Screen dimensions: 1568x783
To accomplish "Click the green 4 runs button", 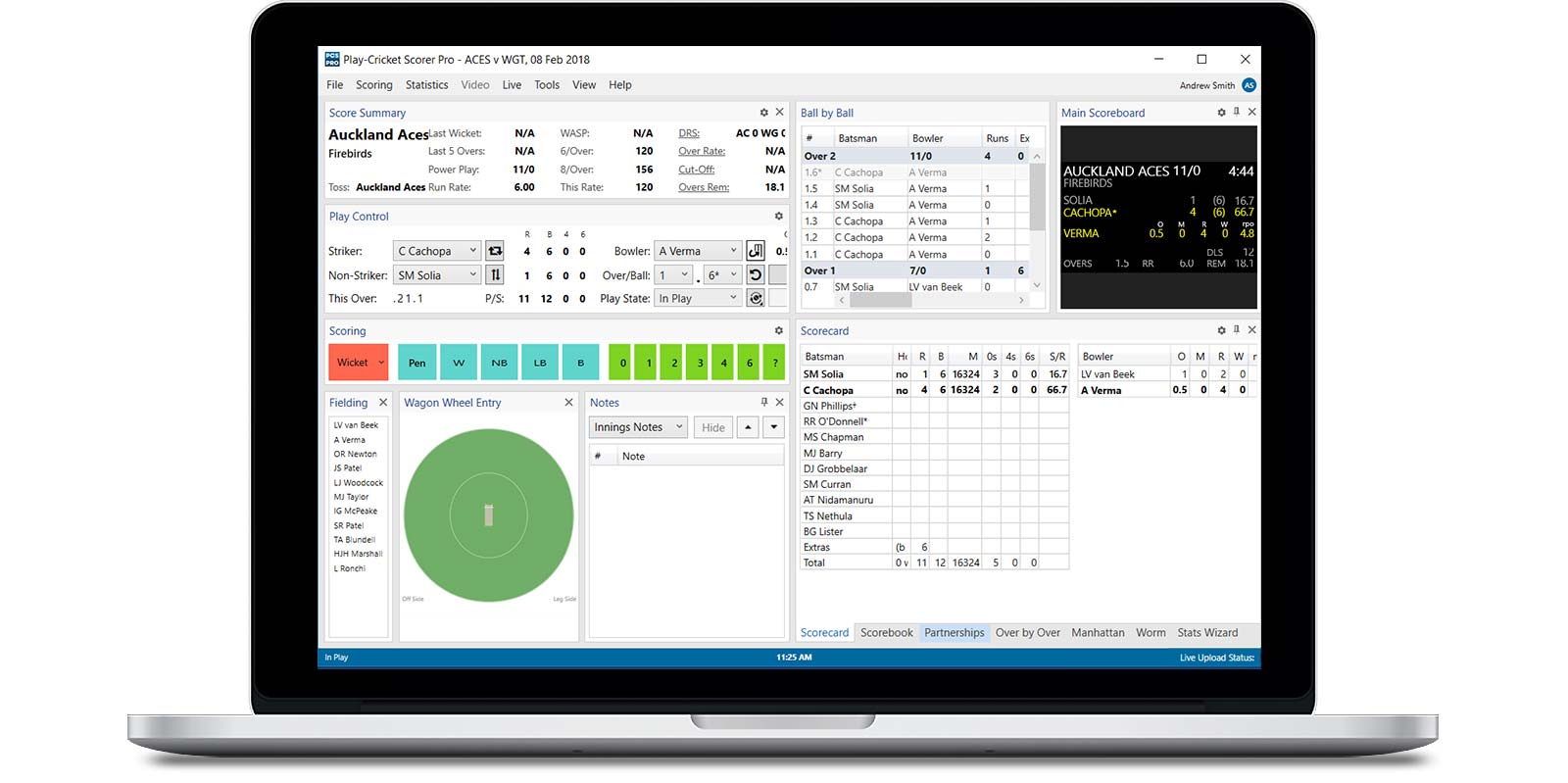I will coord(724,363).
